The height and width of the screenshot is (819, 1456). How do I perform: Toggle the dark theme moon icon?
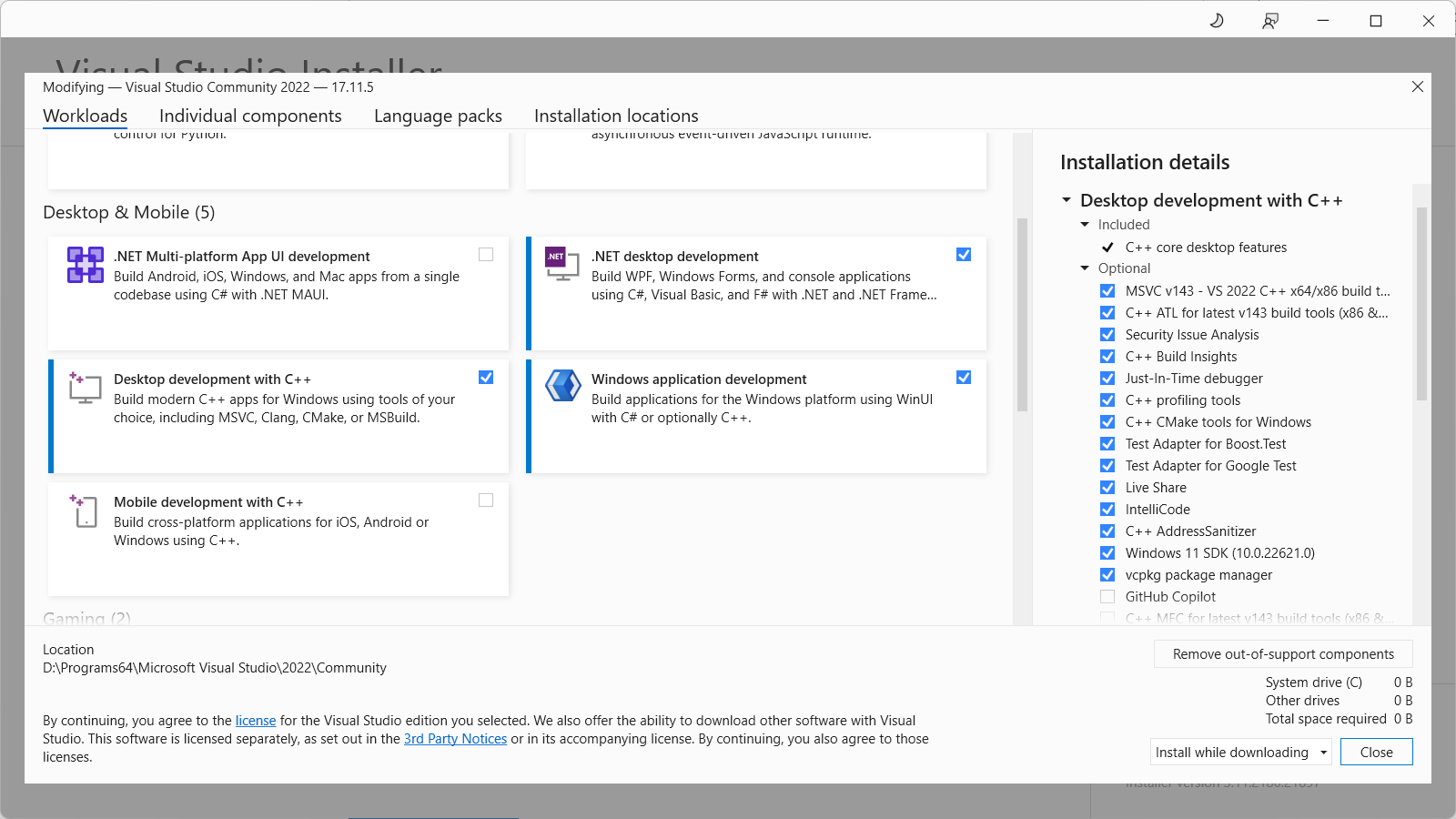tap(1217, 20)
